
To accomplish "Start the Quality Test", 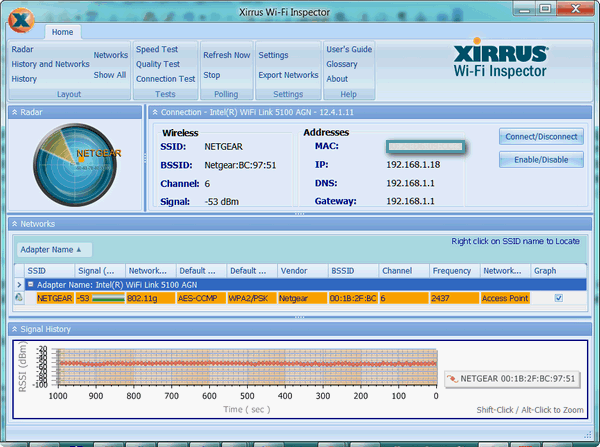I will [x=158, y=64].
